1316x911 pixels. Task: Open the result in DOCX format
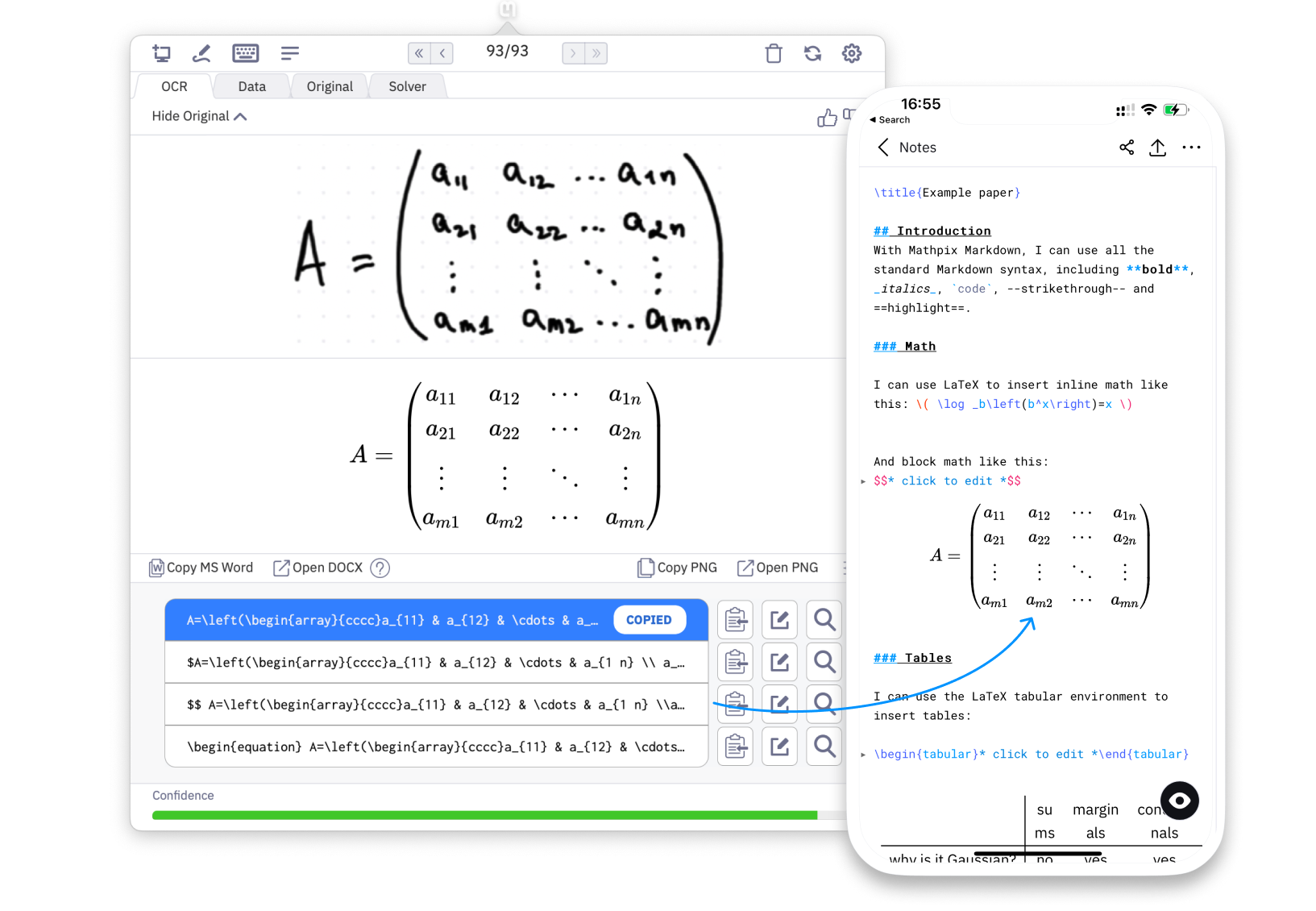(x=326, y=567)
